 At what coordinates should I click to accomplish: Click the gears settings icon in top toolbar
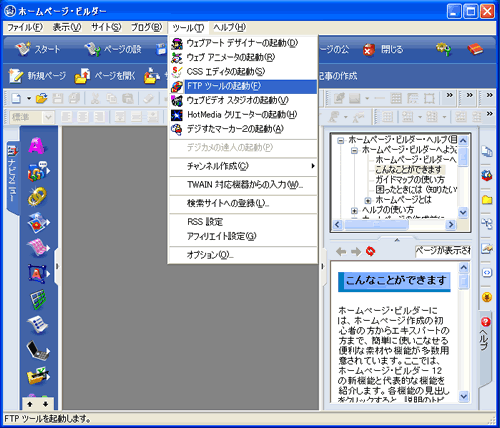[444, 50]
